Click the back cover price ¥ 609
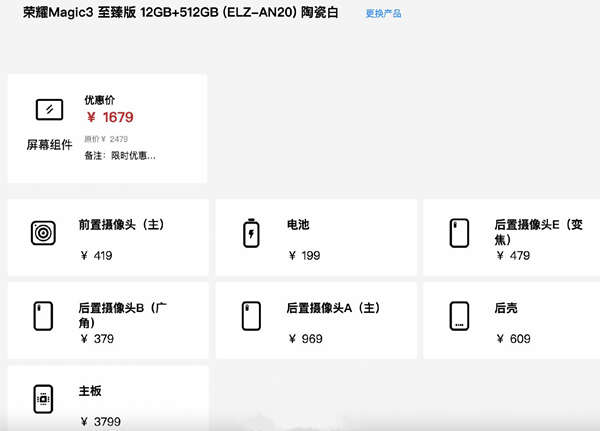Screen dimensions: 600x431 click(x=514, y=339)
